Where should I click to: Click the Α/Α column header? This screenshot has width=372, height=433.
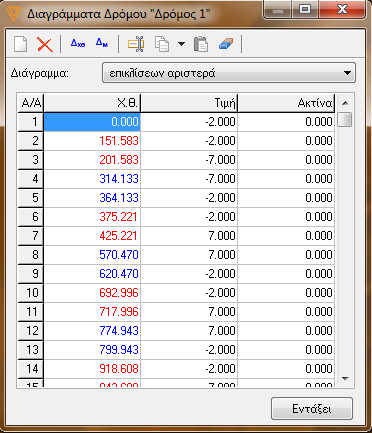[31, 103]
